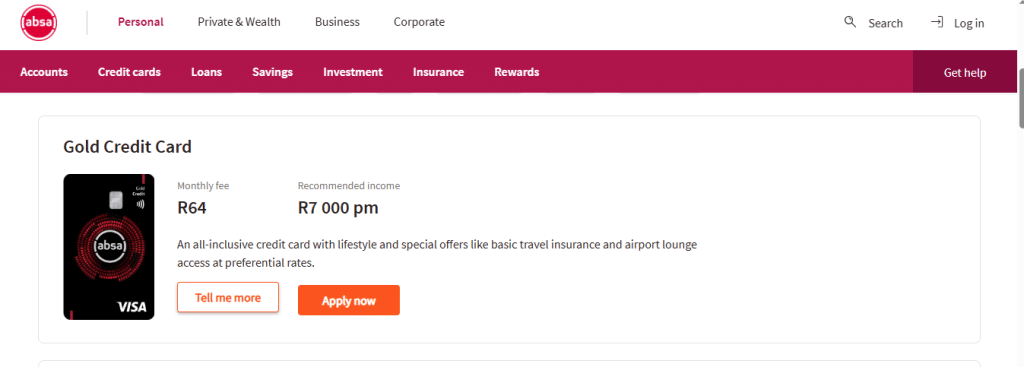This screenshot has height=367, width=1024.
Task: Open the Rewards menu
Action: (517, 72)
